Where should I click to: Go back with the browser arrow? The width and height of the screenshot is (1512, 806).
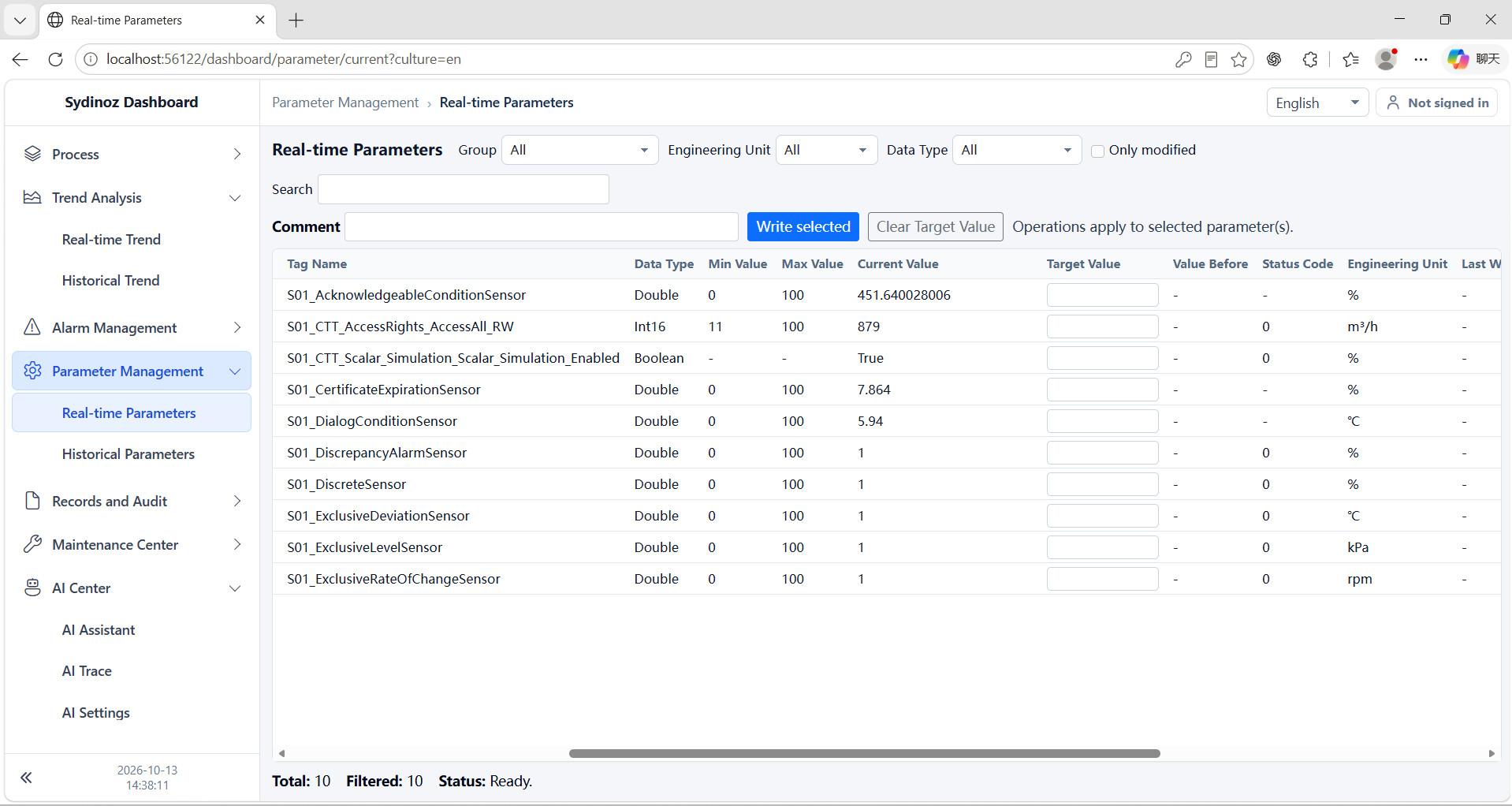[x=20, y=59]
